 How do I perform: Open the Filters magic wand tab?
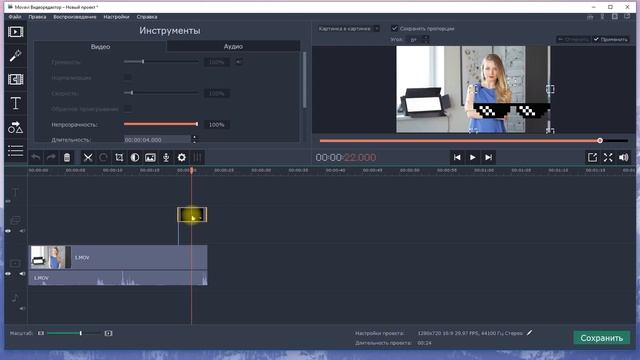pyautogui.click(x=16, y=56)
